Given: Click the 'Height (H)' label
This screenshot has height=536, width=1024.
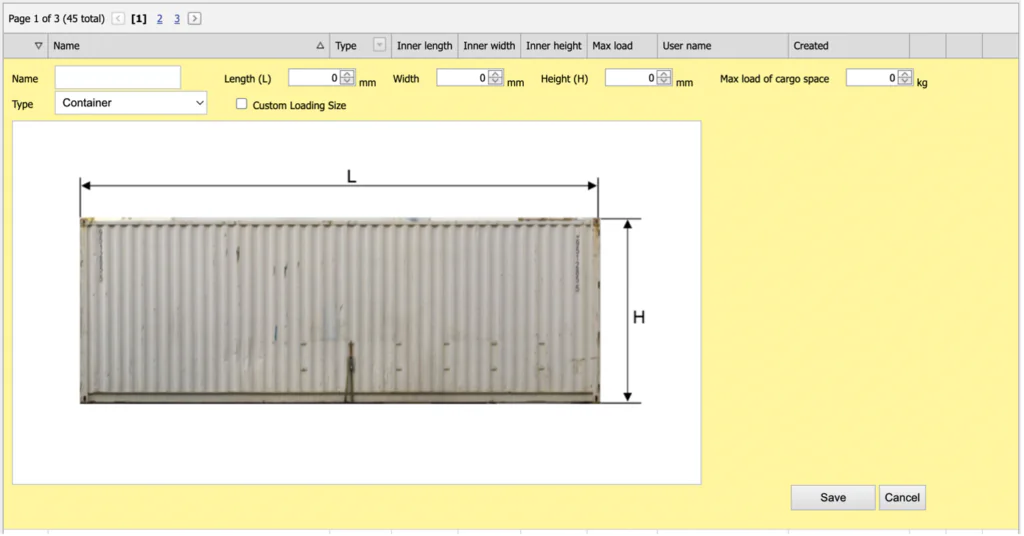Looking at the screenshot, I should [x=564, y=78].
